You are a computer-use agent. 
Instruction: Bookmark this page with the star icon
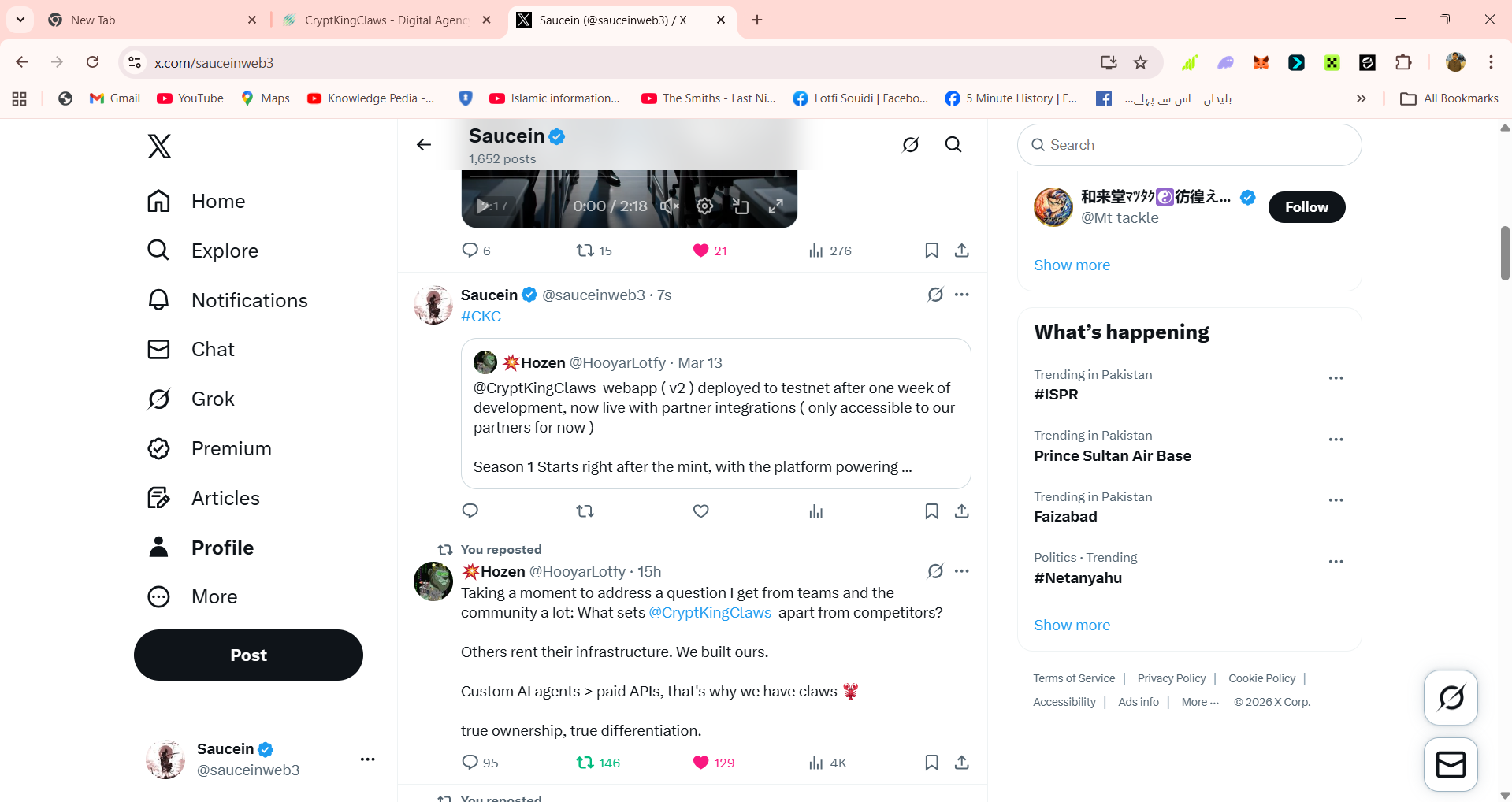(1140, 62)
